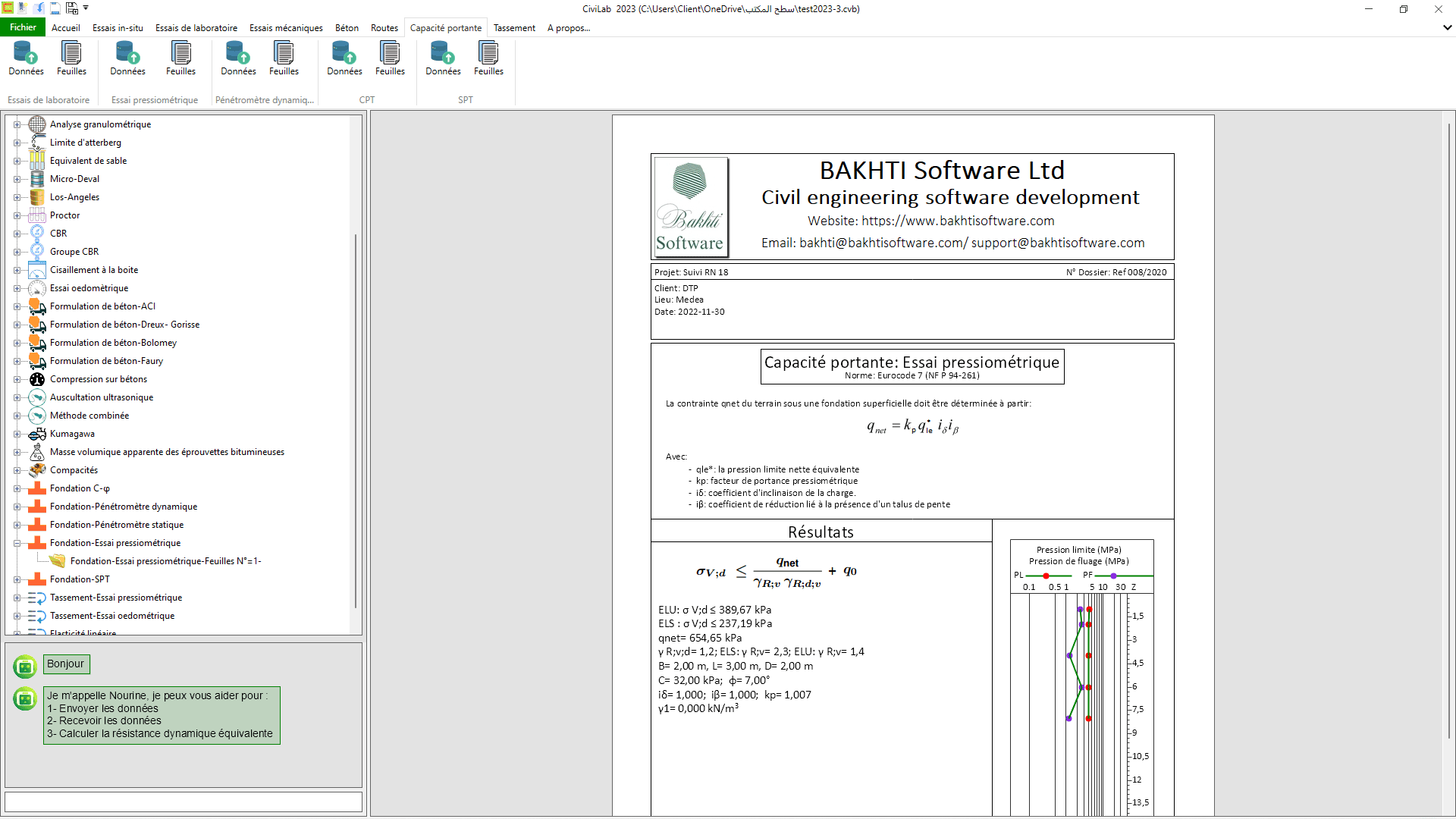
Task: Click the Los-Angeles drum icon
Action: pyautogui.click(x=37, y=197)
